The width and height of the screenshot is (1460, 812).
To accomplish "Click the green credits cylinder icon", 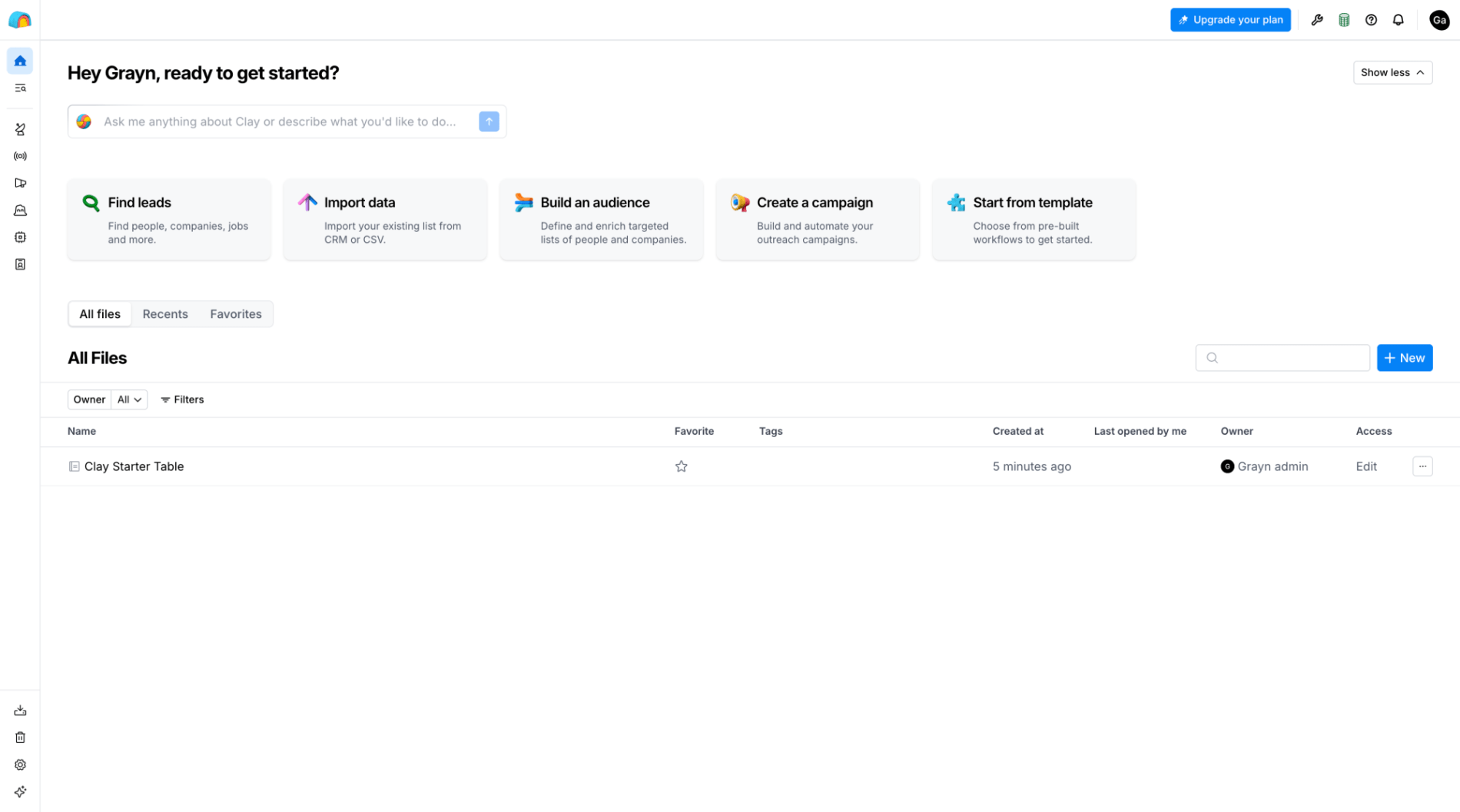I will (1344, 20).
